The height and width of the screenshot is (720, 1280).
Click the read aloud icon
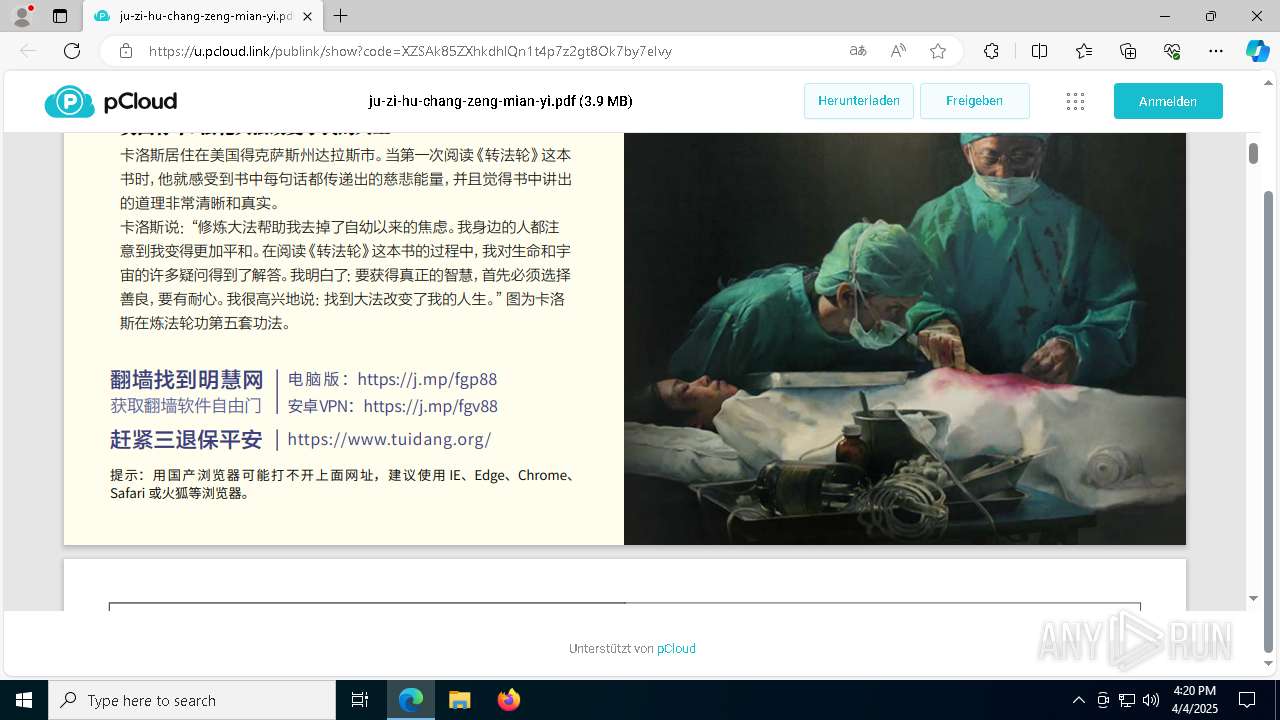(x=898, y=51)
